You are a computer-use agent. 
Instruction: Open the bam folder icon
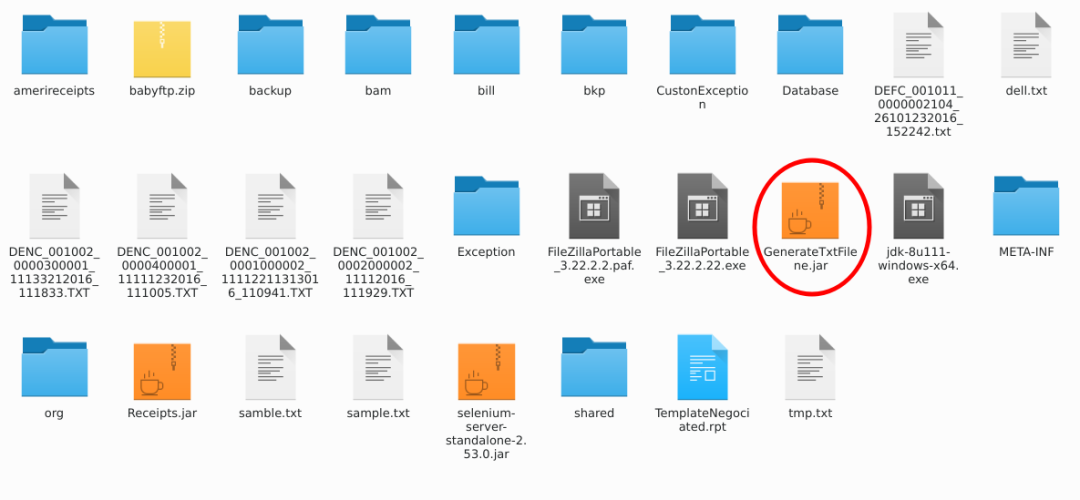(x=378, y=44)
